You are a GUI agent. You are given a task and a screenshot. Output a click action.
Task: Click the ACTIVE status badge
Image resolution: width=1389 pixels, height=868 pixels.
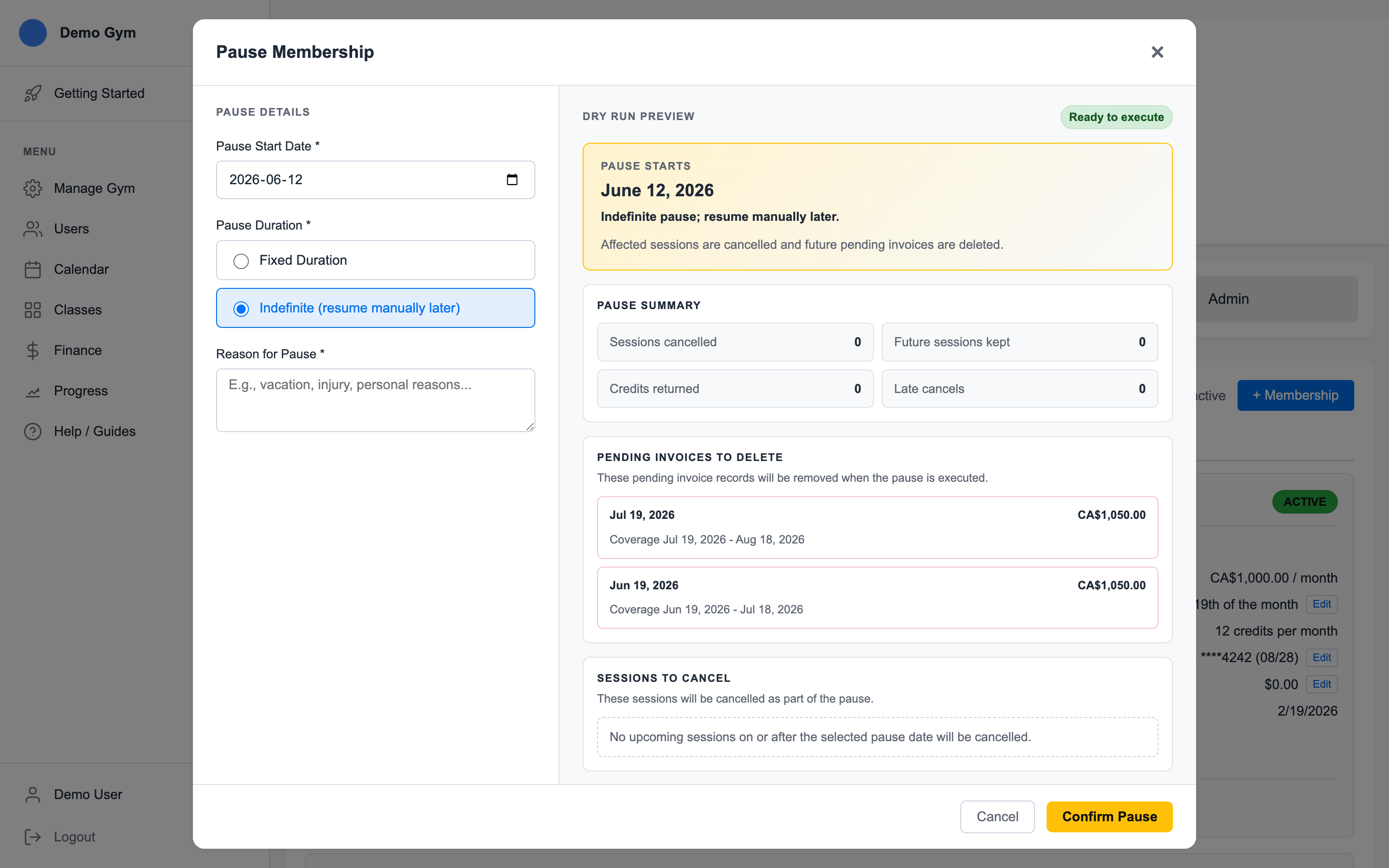1304,502
